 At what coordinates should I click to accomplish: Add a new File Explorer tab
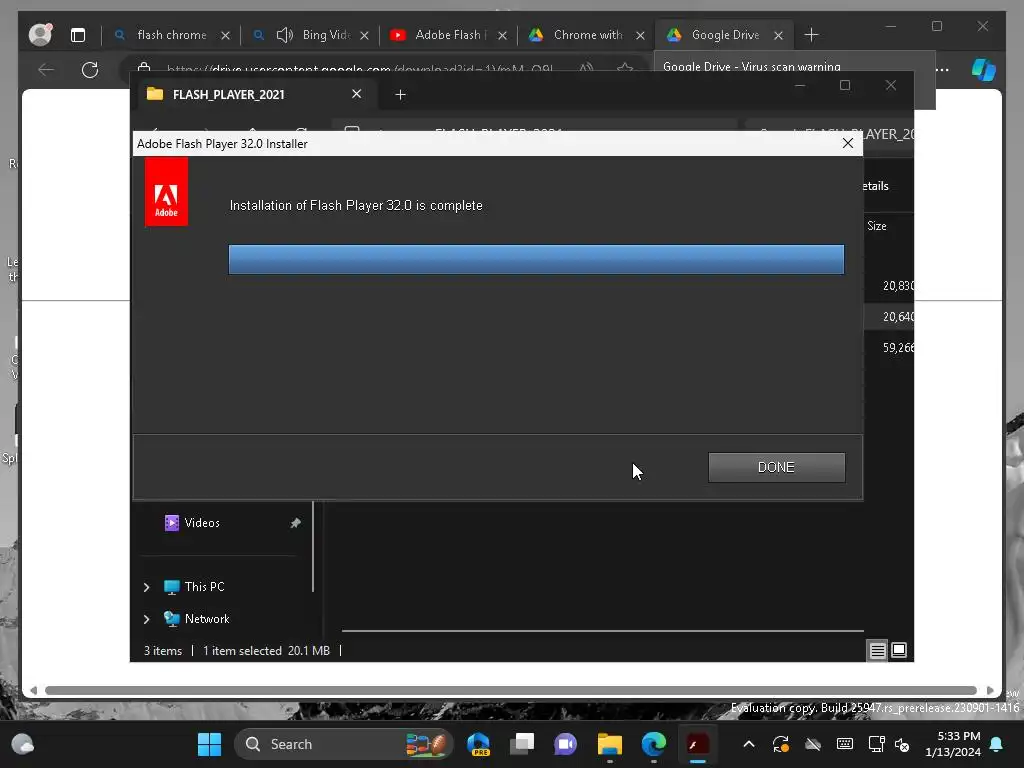point(400,95)
